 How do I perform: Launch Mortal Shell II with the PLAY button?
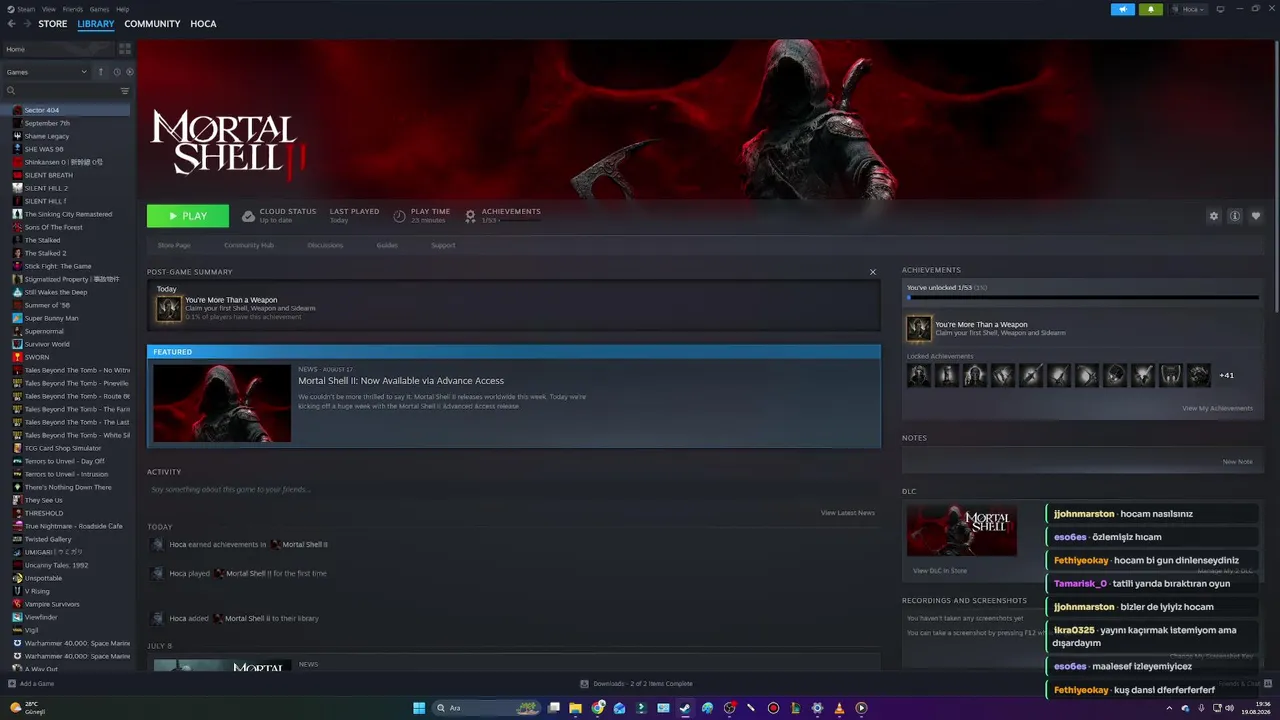coord(188,216)
